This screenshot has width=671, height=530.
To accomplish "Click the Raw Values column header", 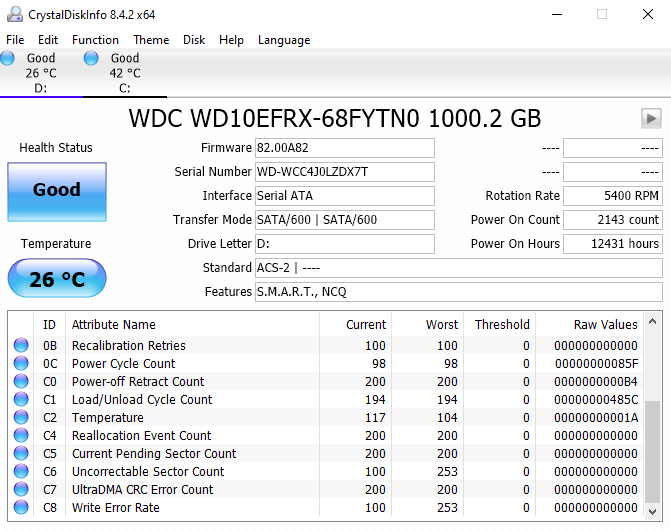I will [590, 325].
